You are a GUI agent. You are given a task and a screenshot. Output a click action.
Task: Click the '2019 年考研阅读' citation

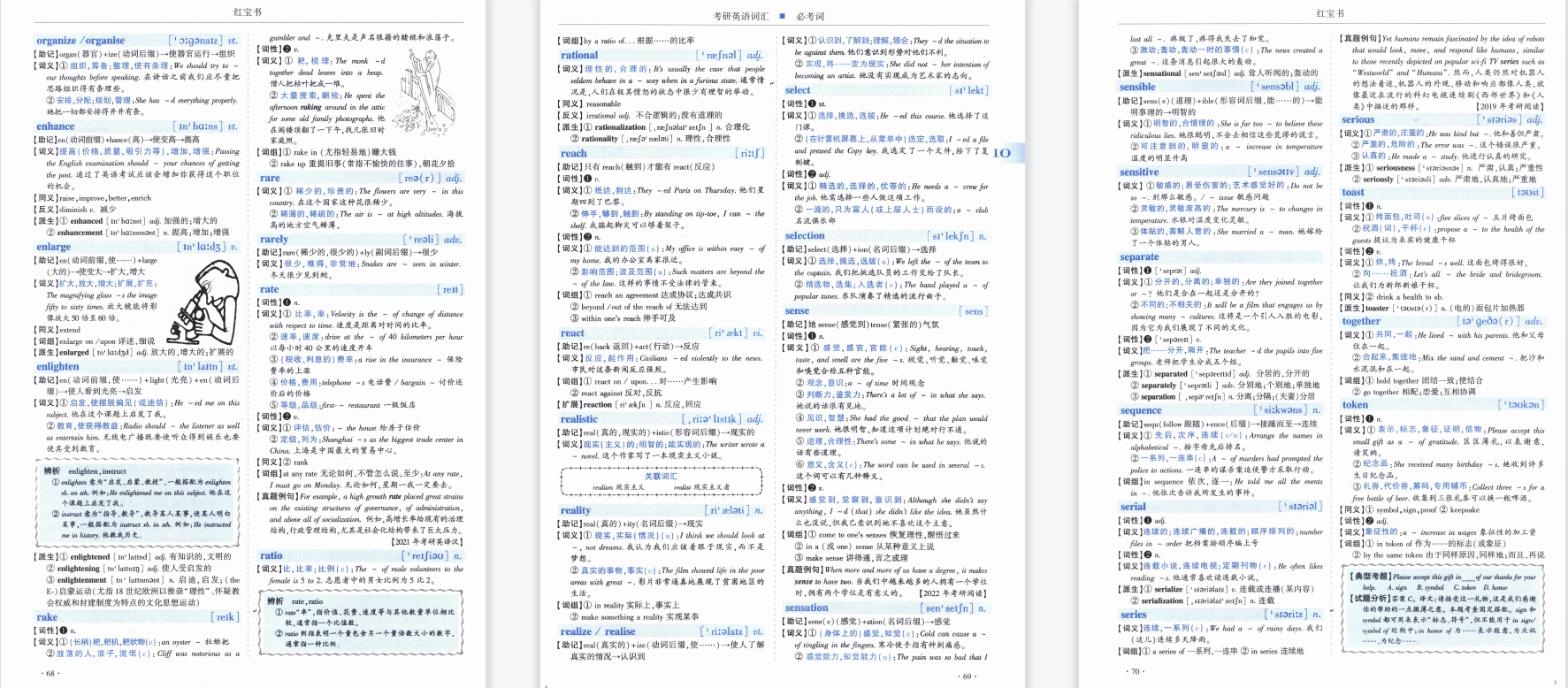click(x=1510, y=106)
